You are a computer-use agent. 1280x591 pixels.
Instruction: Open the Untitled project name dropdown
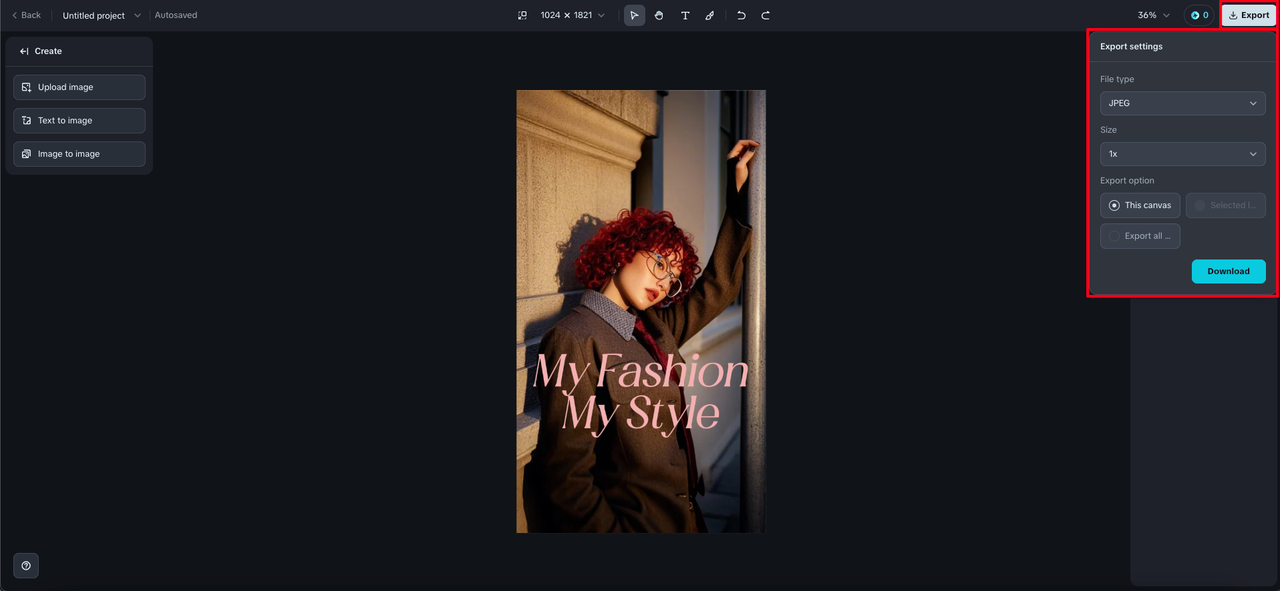[x=102, y=15]
